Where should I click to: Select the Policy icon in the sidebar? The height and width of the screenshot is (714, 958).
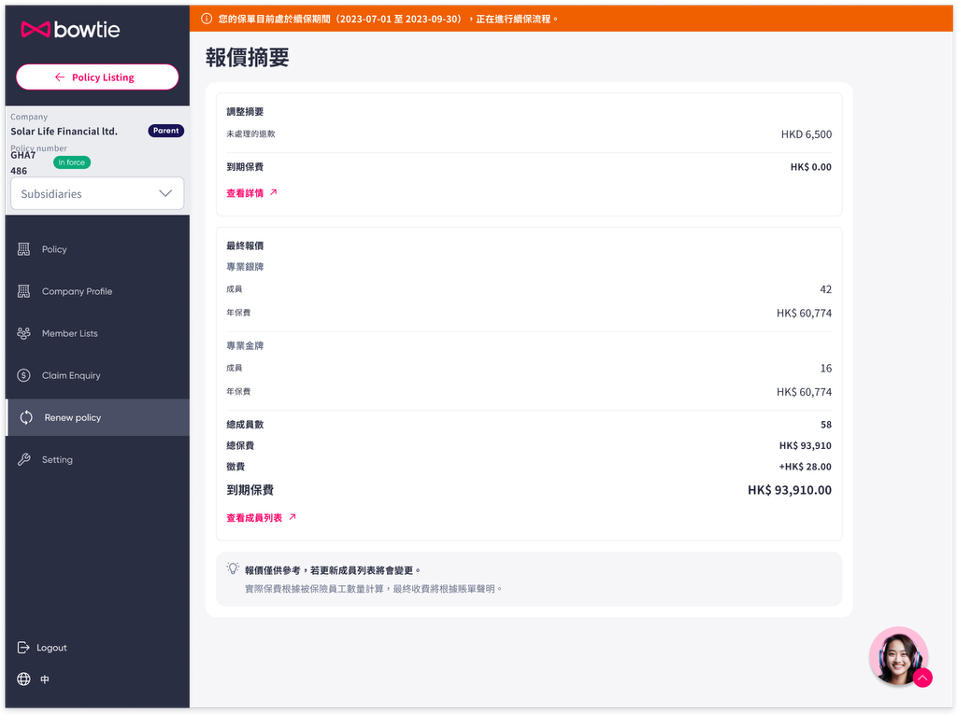pyautogui.click(x=24, y=249)
